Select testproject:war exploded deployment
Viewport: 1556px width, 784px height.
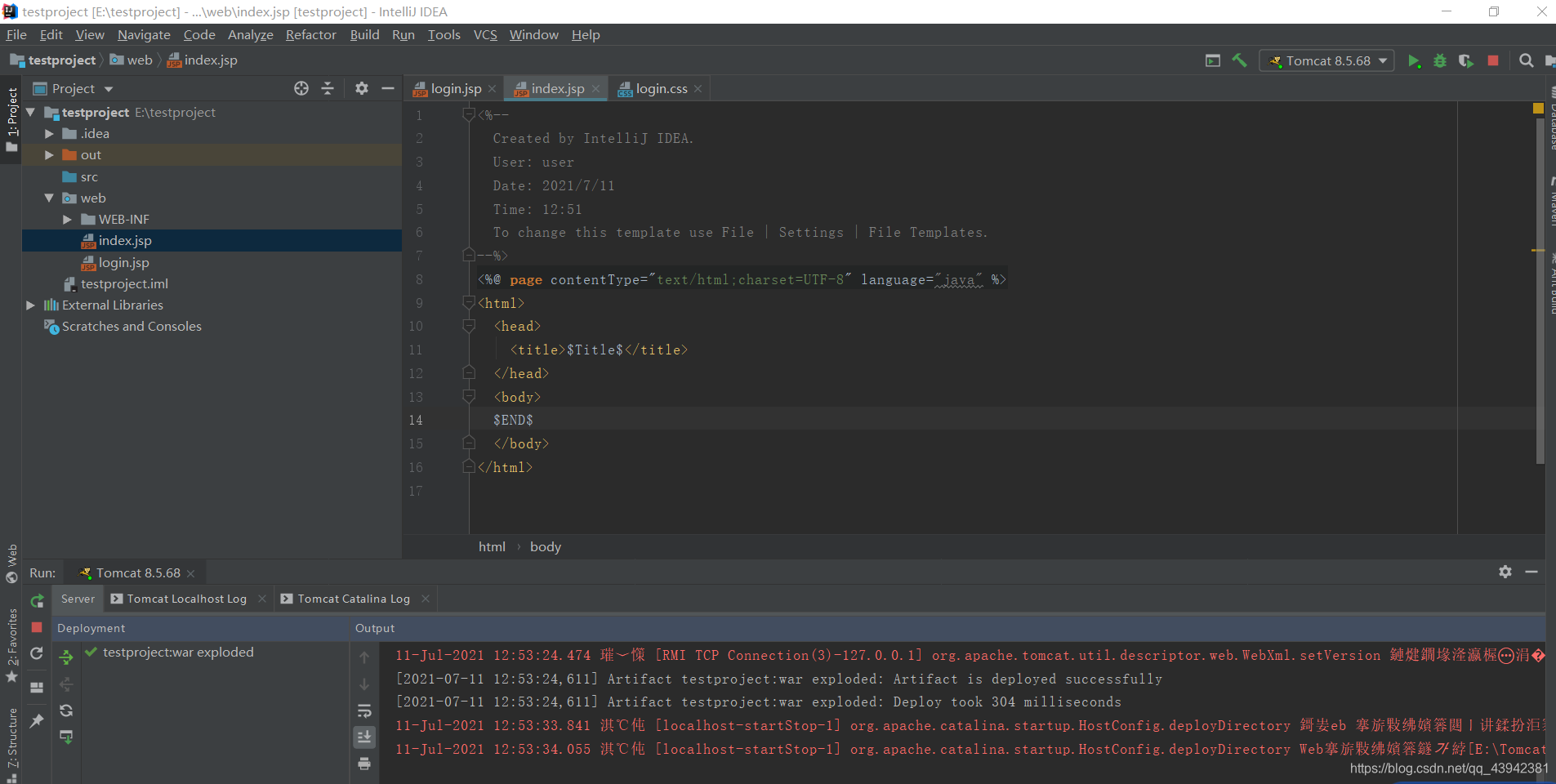pos(178,653)
